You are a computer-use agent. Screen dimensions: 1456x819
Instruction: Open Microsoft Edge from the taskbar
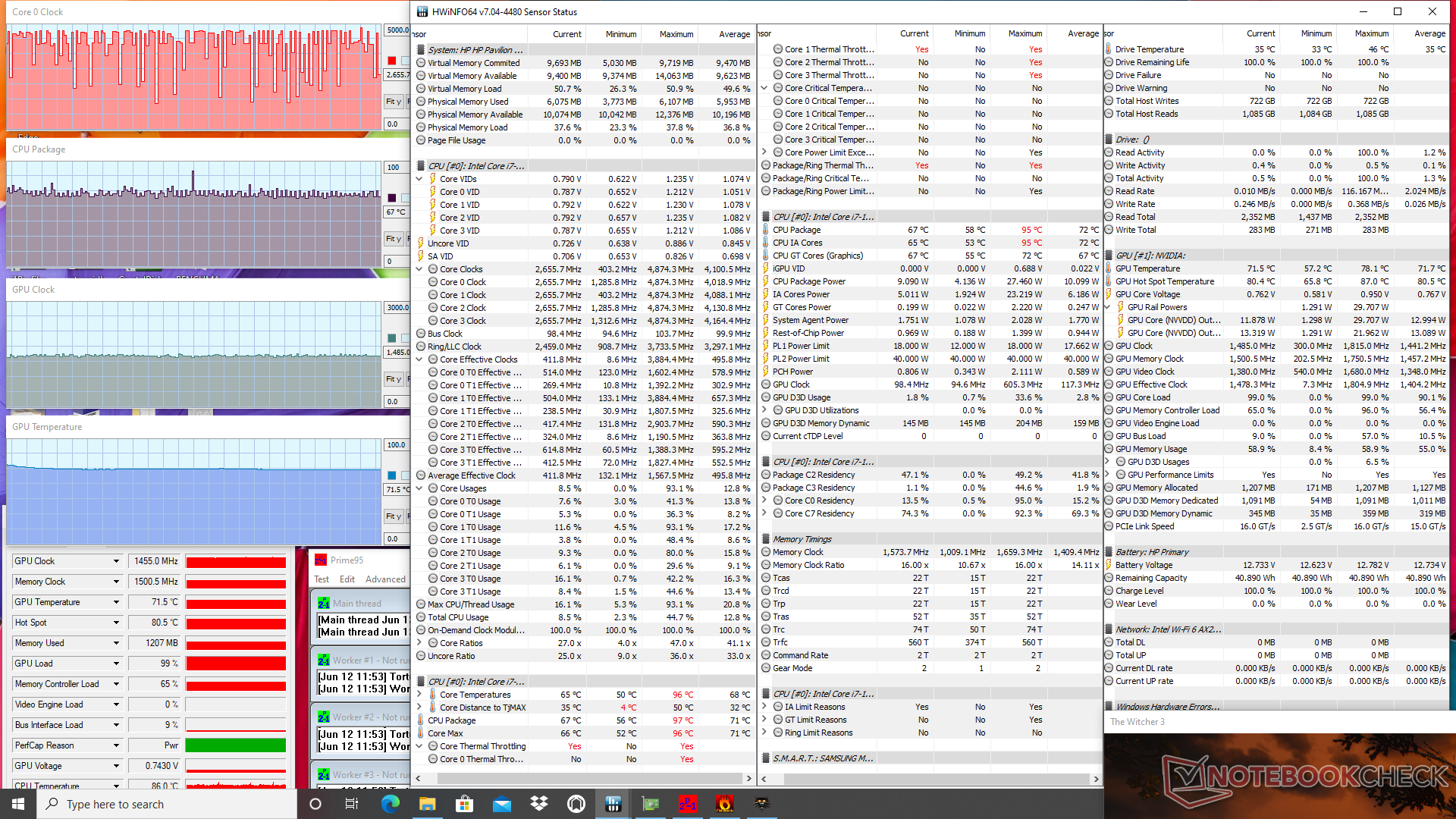click(x=391, y=804)
